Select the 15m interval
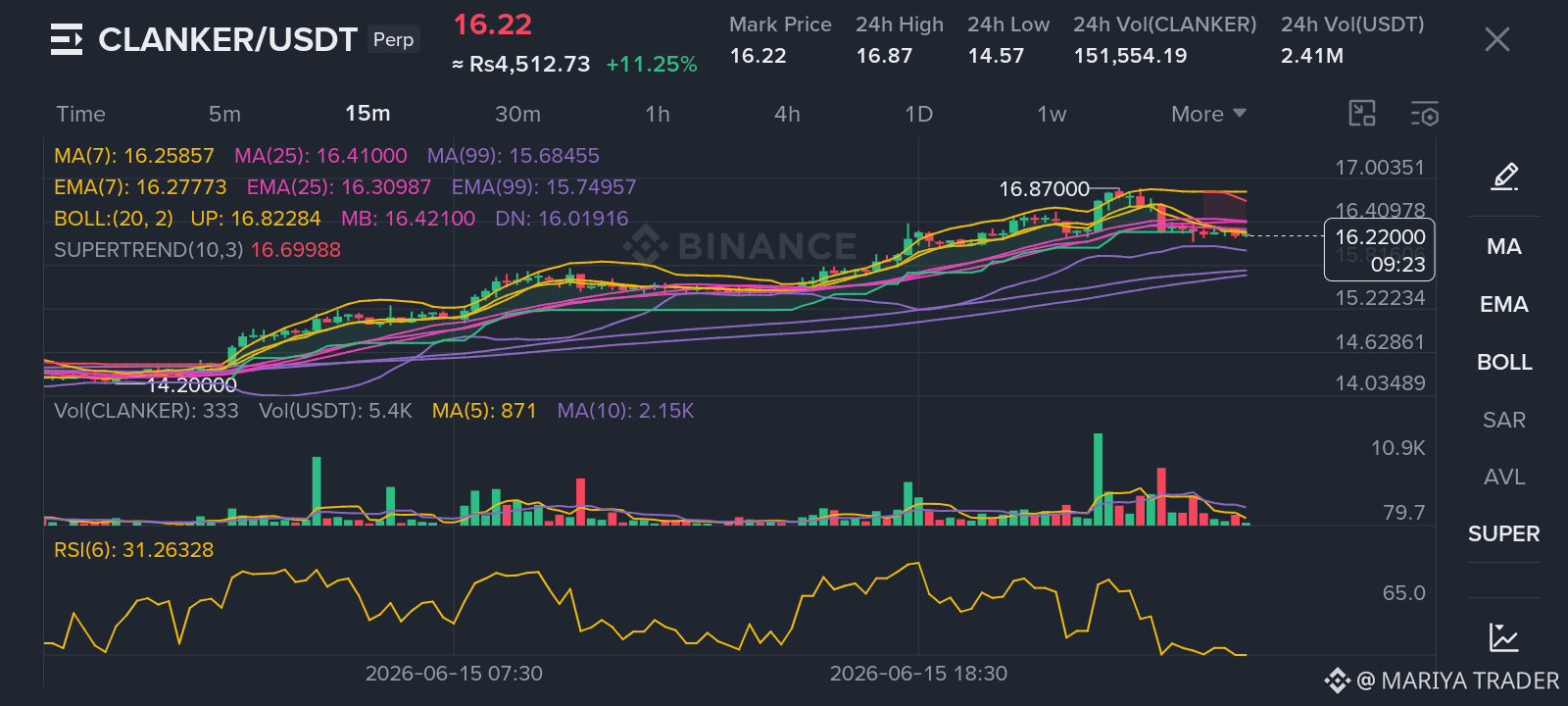This screenshot has width=1568, height=706. [367, 114]
